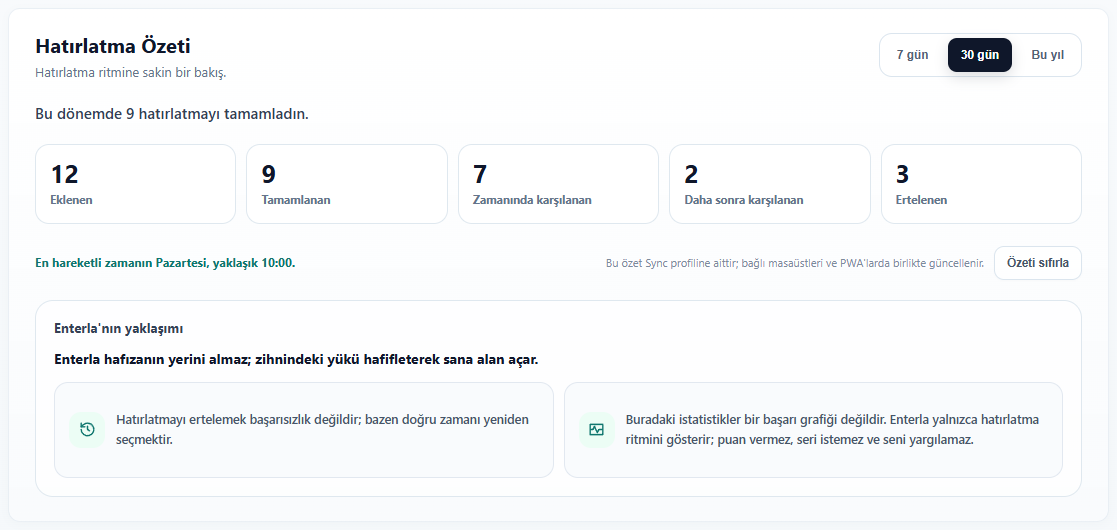Switch to the Bu yıl period
Viewport: 1117px width, 530px height.
click(x=1047, y=55)
